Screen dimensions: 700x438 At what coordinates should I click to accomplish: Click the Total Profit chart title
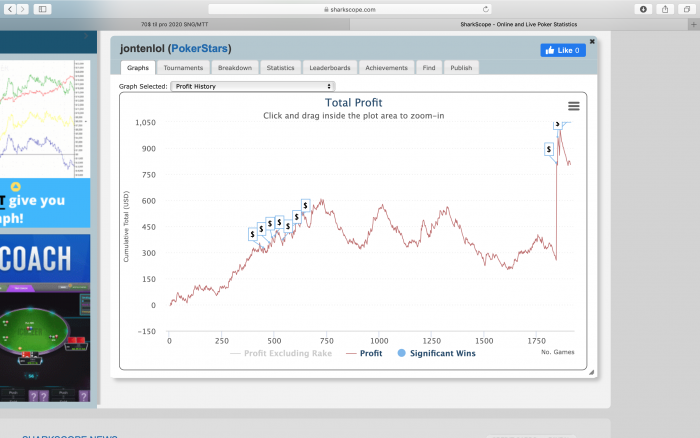pos(354,103)
